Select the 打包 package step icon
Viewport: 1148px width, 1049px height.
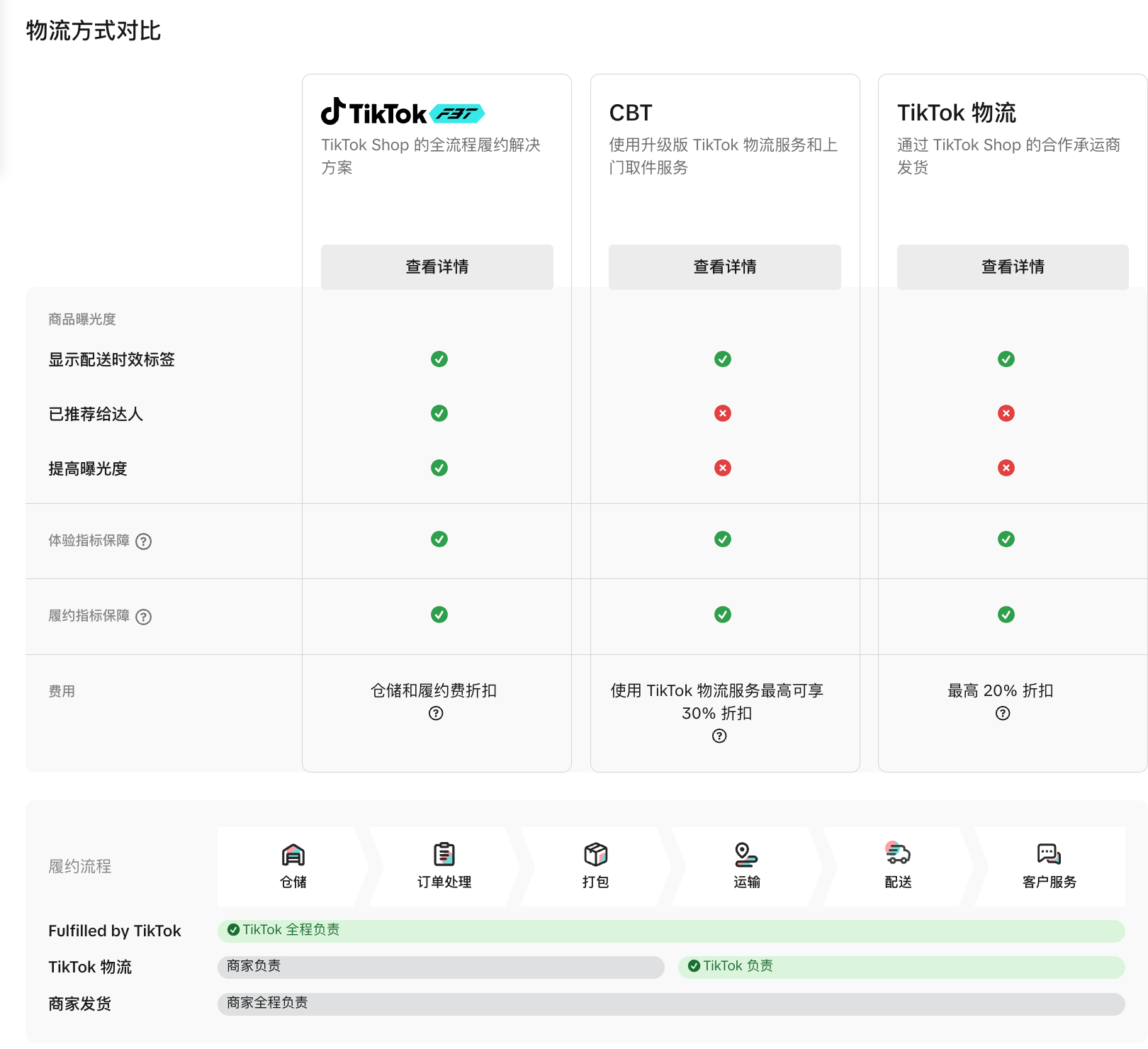595,855
